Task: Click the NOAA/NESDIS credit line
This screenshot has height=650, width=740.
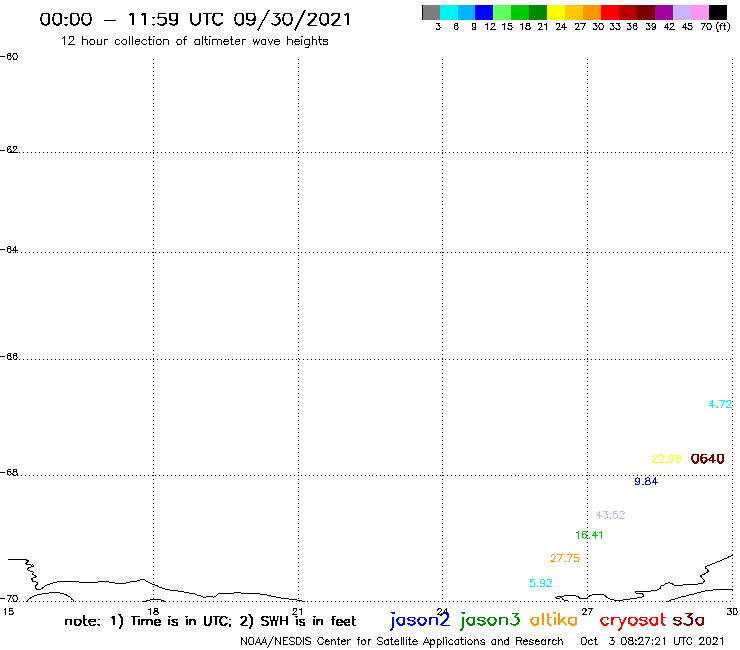Action: pyautogui.click(x=402, y=641)
